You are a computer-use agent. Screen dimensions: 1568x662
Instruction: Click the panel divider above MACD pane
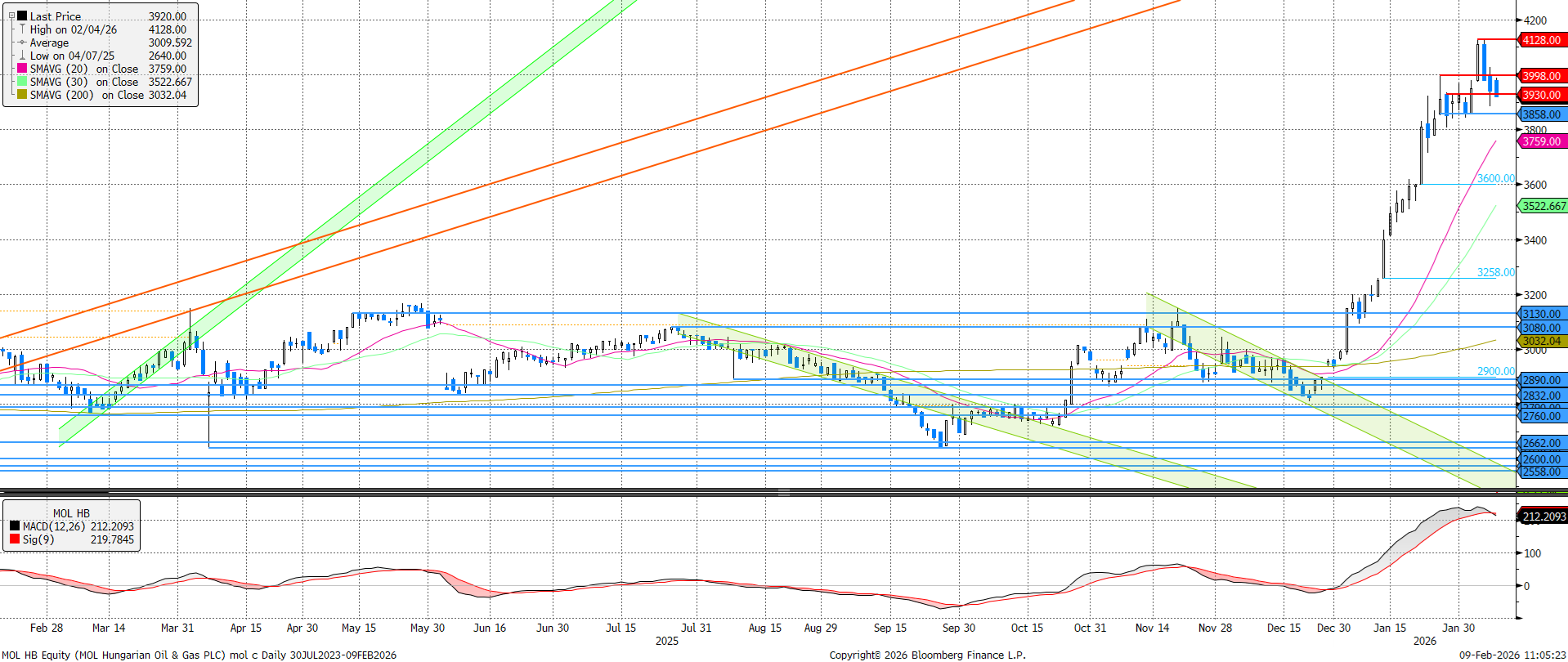[x=783, y=492]
